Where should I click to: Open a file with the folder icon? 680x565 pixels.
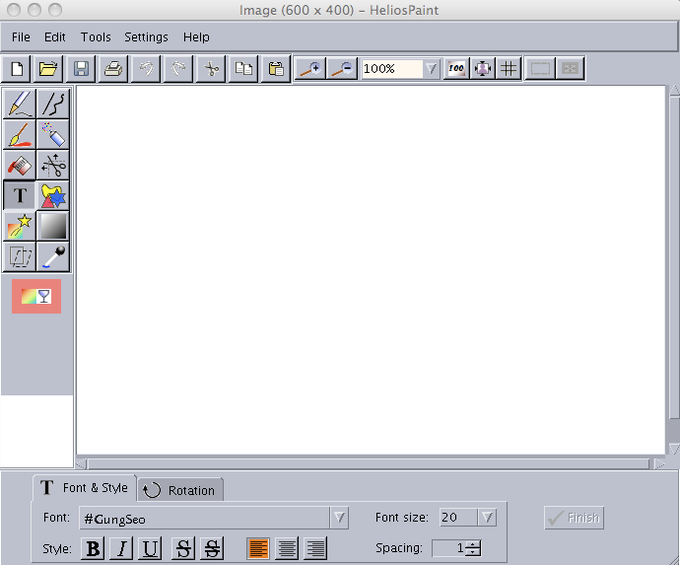tap(48, 69)
